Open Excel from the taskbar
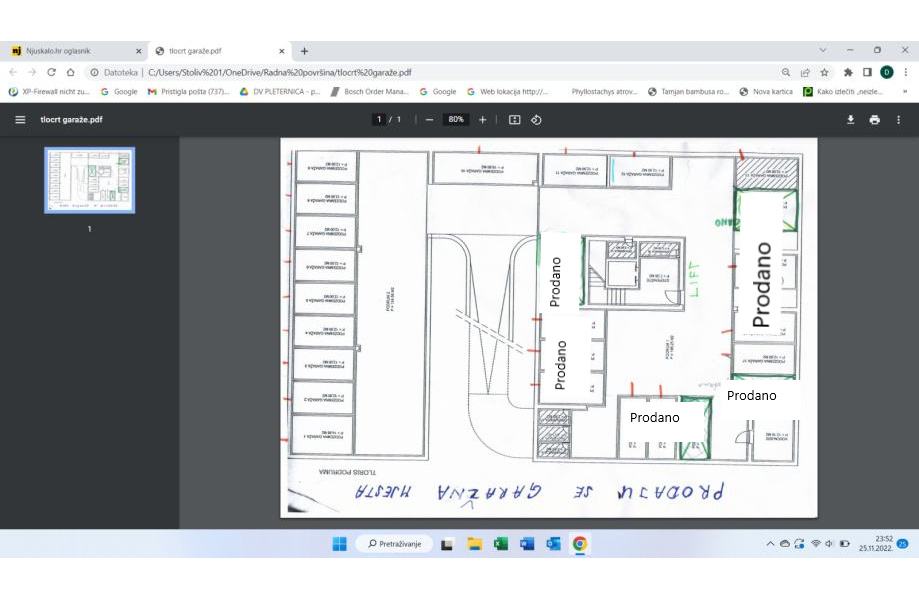Image resolution: width=919 pixels, height=599 pixels. [501, 544]
